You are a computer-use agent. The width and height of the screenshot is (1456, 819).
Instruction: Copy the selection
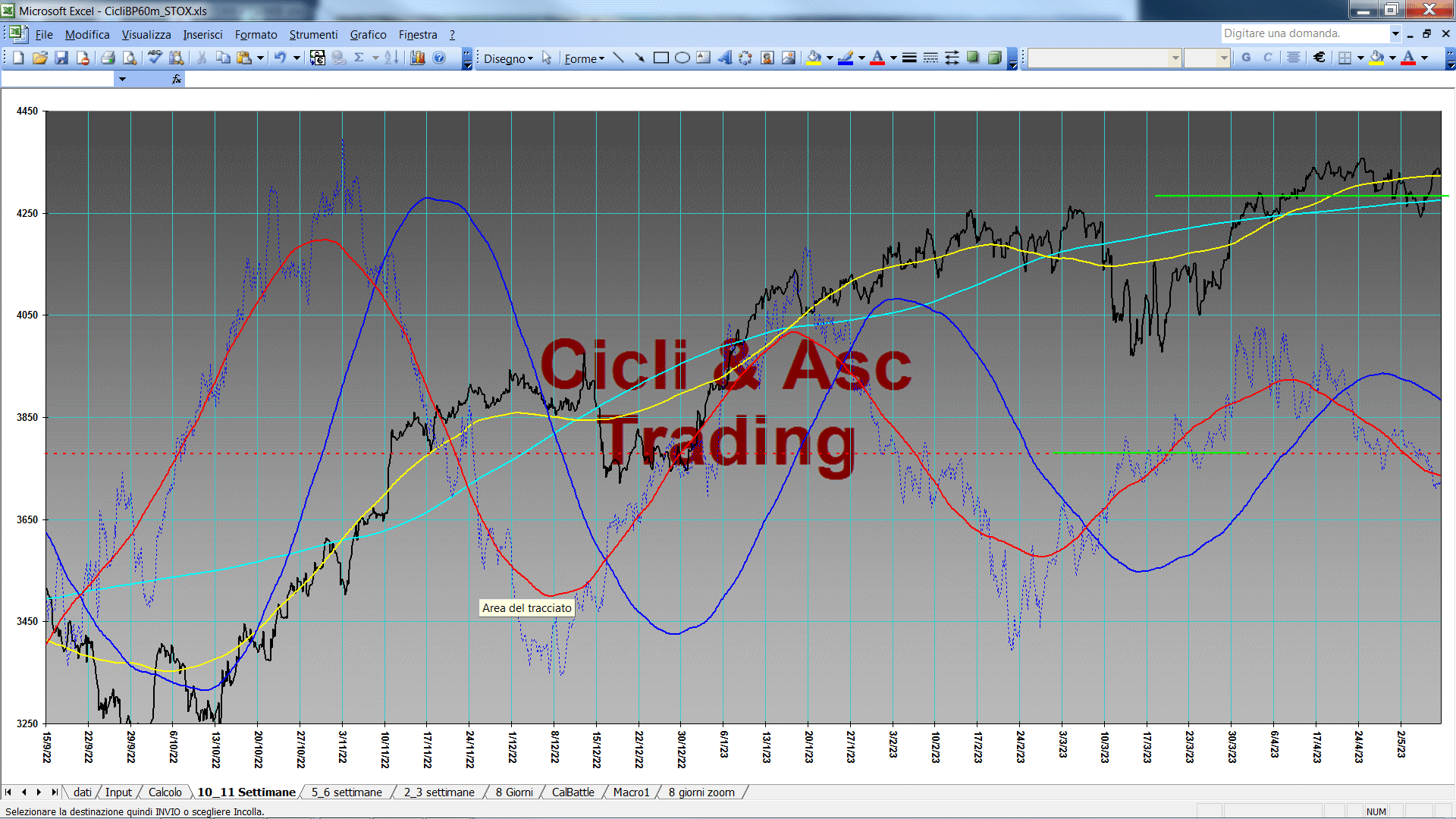[x=223, y=58]
